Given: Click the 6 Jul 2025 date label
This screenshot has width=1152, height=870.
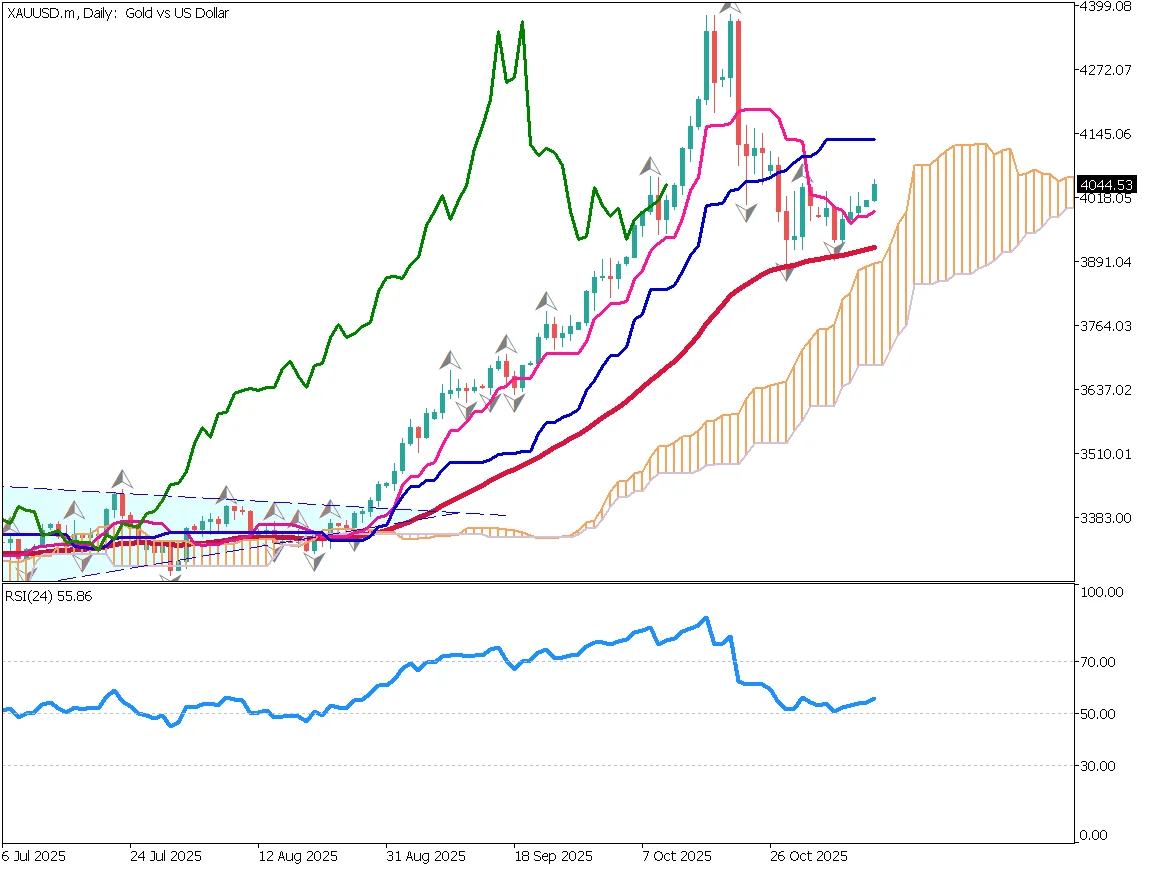Looking at the screenshot, I should 34,857.
